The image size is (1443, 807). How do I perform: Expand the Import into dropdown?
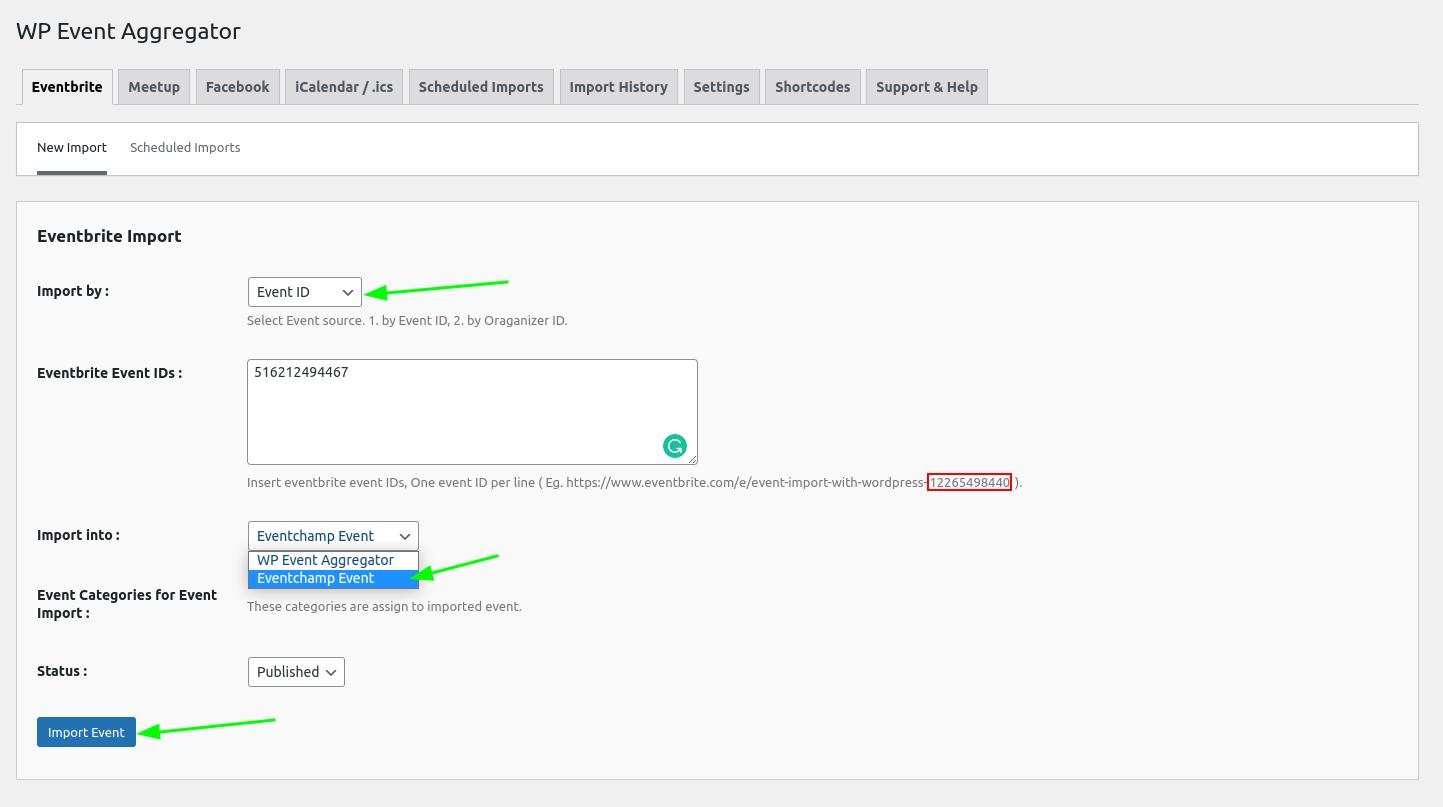point(333,536)
